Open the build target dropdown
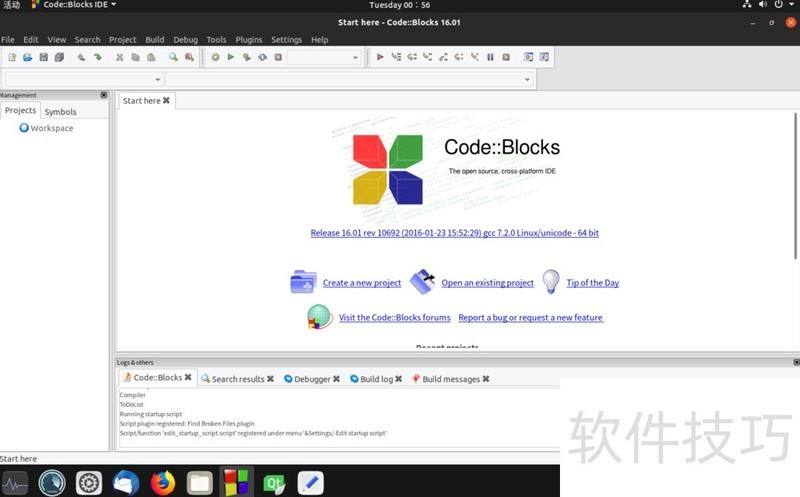The height and width of the screenshot is (497, 800). point(324,58)
